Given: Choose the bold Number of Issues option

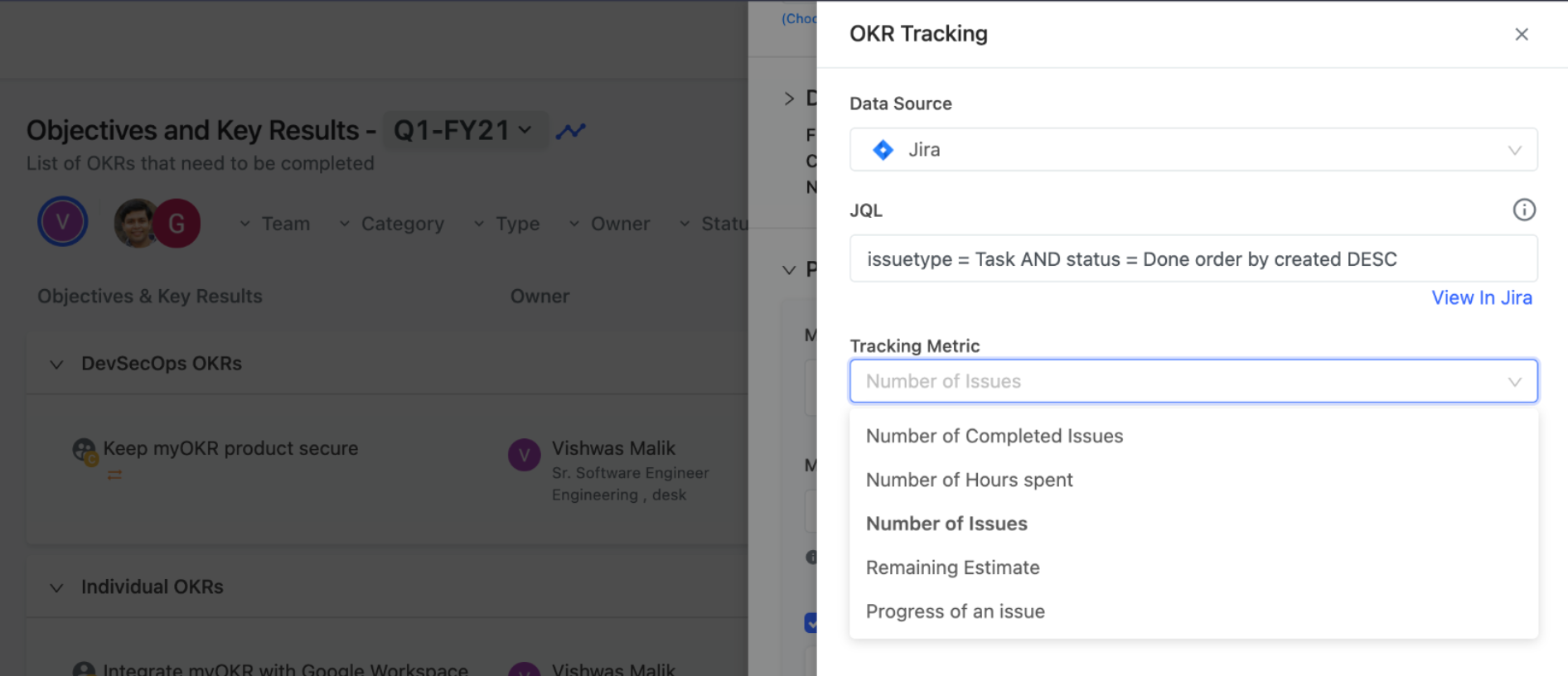Looking at the screenshot, I should [x=1193, y=524].
